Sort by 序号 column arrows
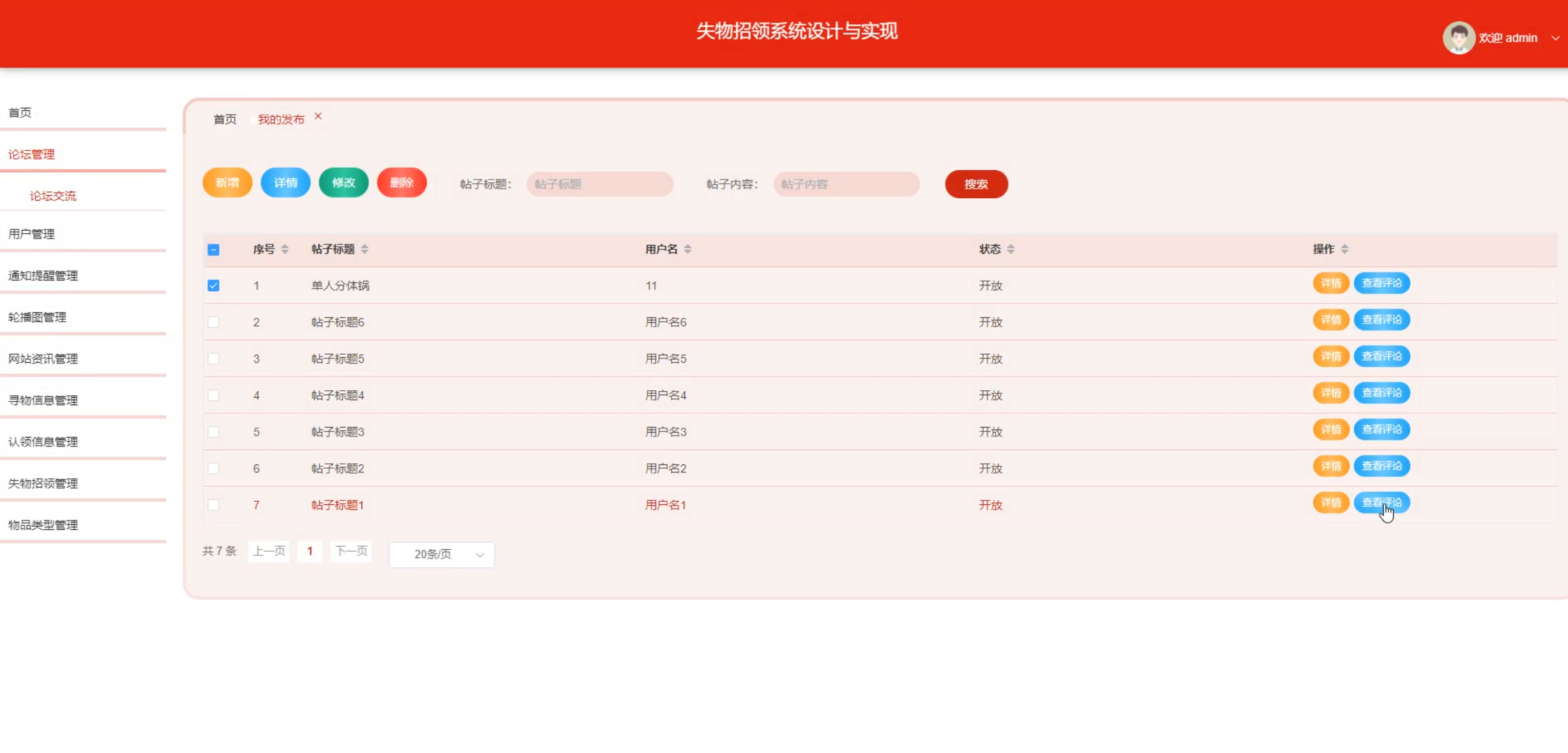Screen dimensions: 1568x753 [x=285, y=249]
